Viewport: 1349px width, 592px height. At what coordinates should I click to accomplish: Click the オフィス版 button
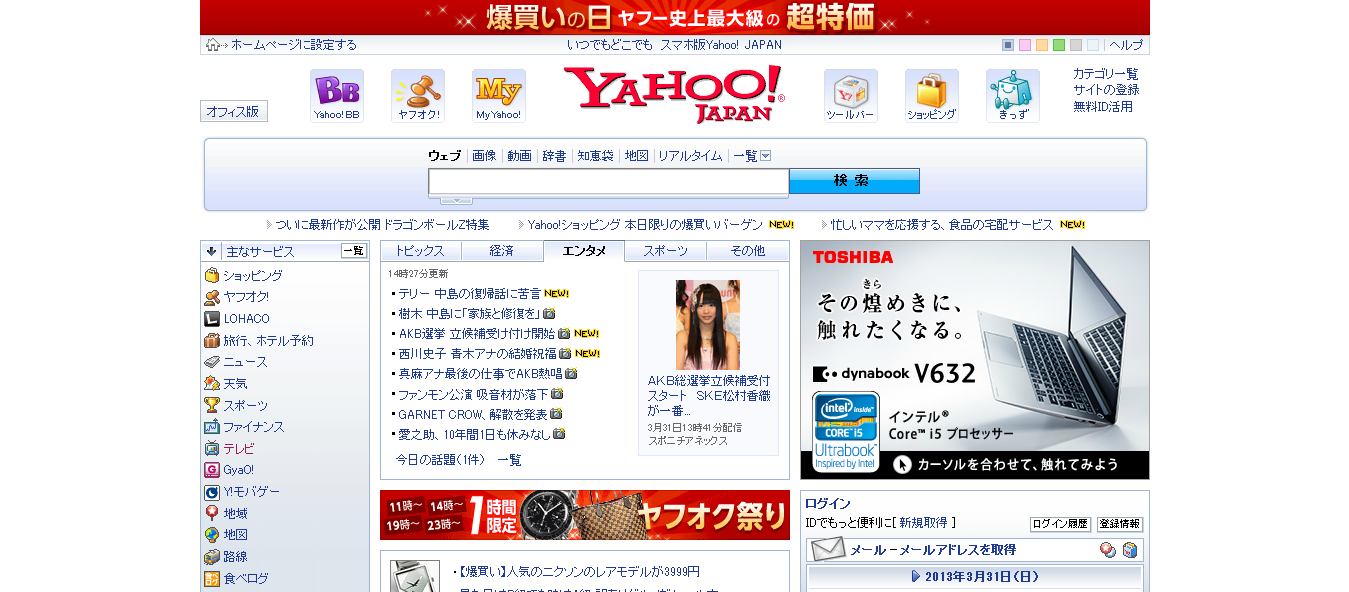point(233,112)
